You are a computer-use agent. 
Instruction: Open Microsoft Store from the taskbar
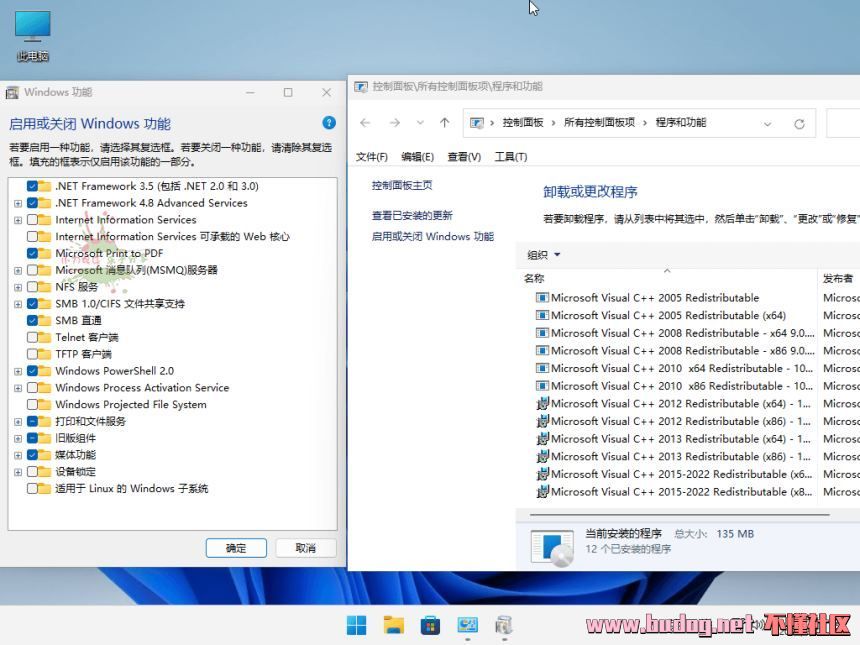click(430, 624)
